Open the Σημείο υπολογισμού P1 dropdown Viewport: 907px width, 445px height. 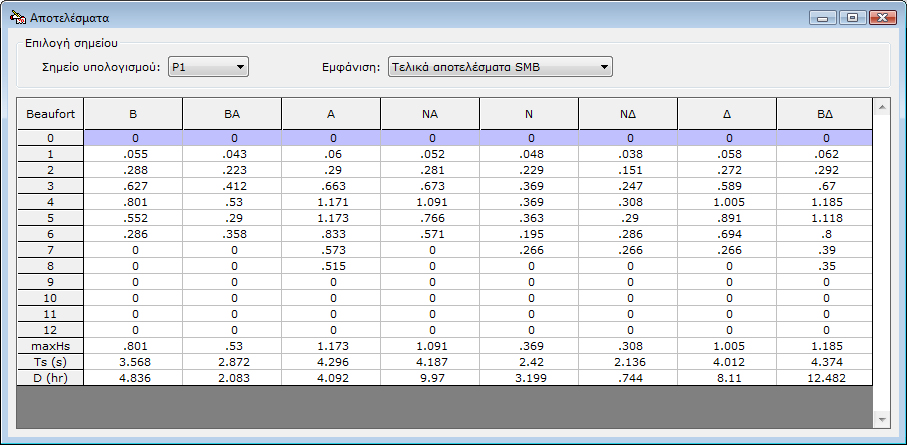207,67
